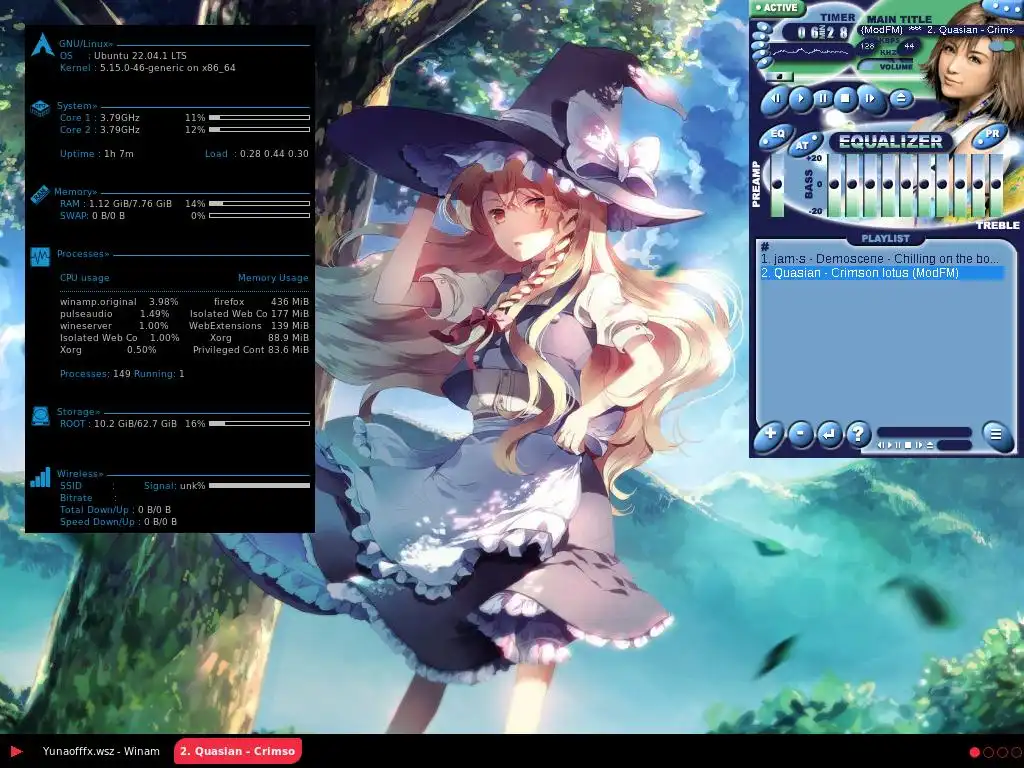Click the Load 0.28 0.44 0.30 text
This screenshot has width=1024, height=768.
tap(257, 154)
